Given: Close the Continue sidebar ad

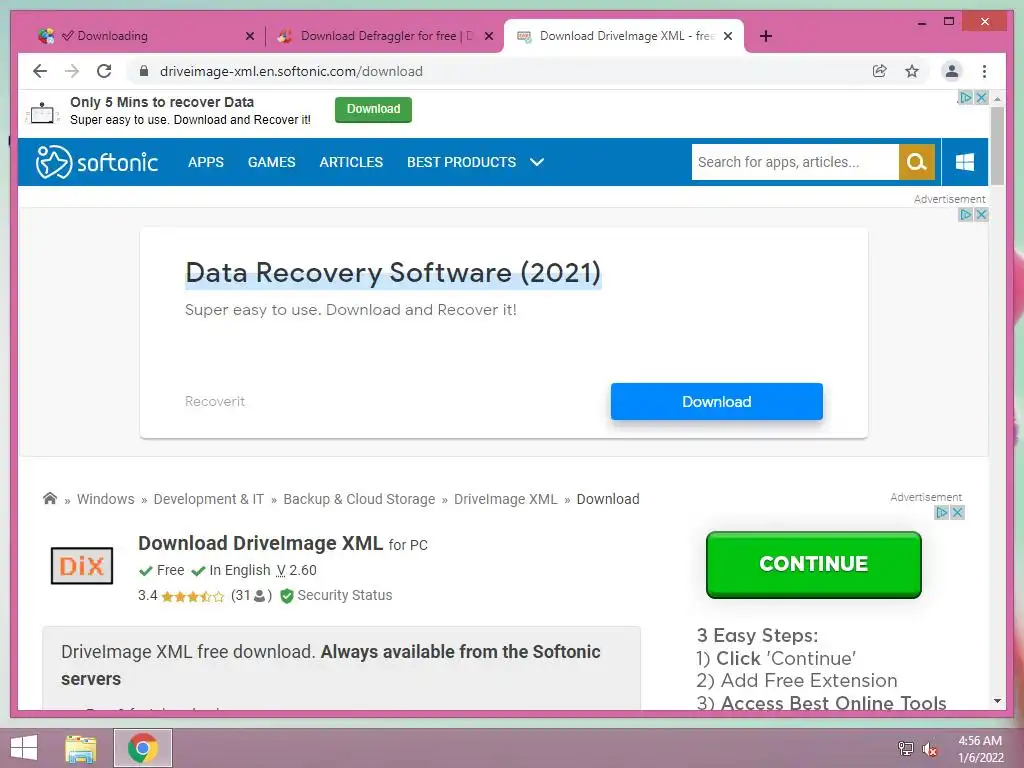Looking at the screenshot, I should (957, 513).
